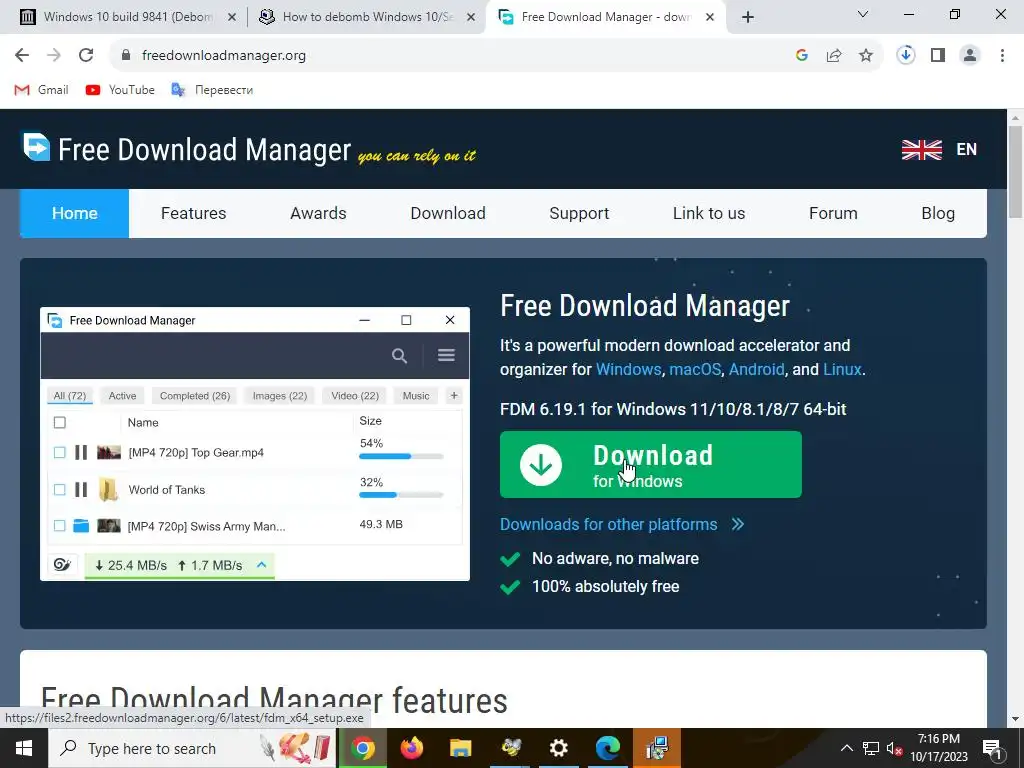The height and width of the screenshot is (768, 1024).
Task: Open the notification center icon
Action: (x=992, y=748)
